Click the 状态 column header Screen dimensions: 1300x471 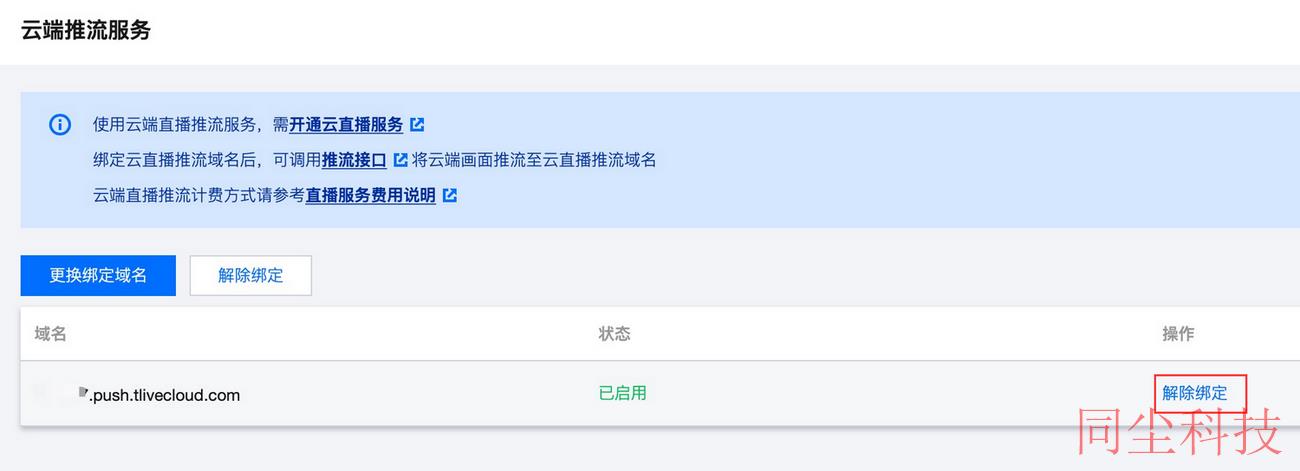(x=614, y=334)
